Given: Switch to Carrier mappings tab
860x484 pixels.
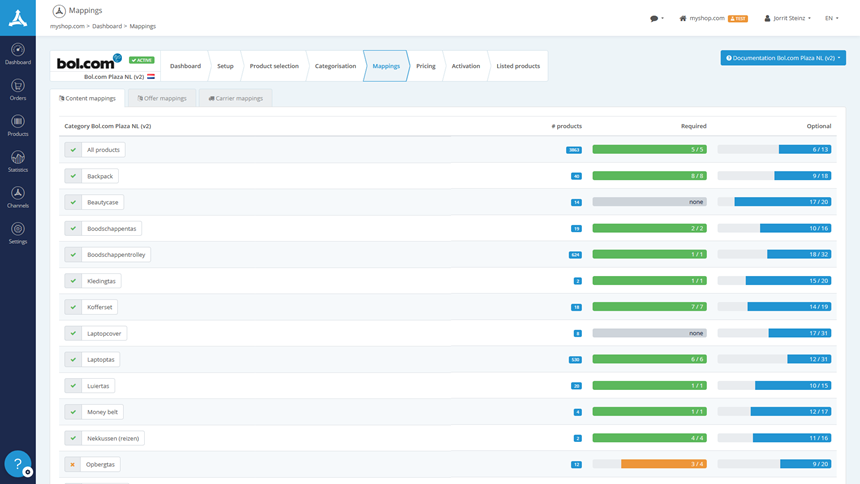Looking at the screenshot, I should pos(235,98).
